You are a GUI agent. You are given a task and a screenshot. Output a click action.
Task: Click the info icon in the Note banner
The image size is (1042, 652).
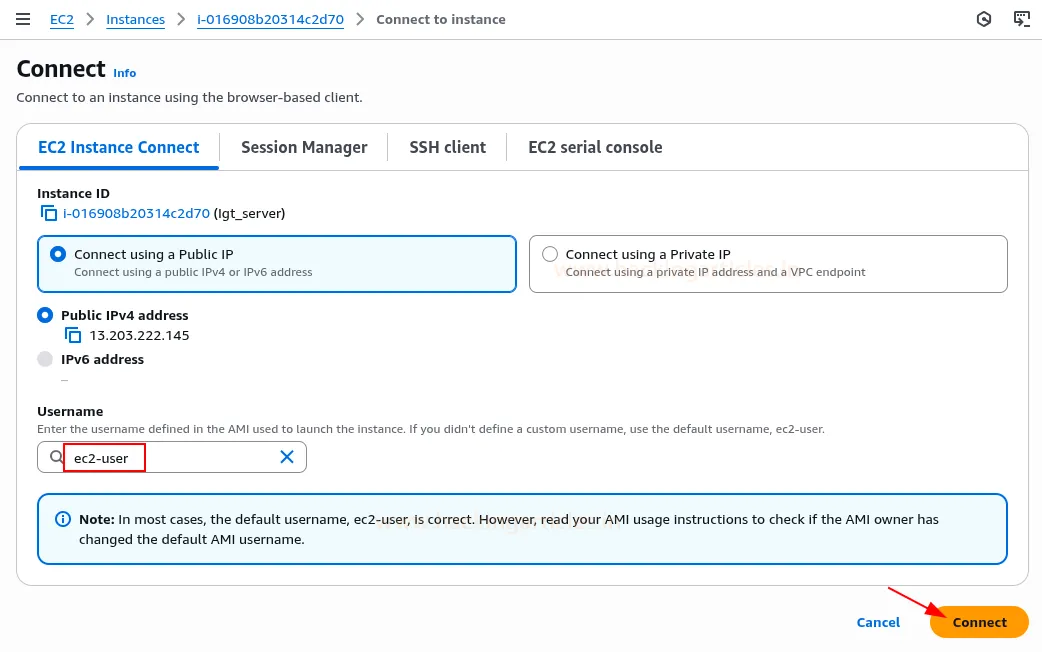click(x=62, y=519)
